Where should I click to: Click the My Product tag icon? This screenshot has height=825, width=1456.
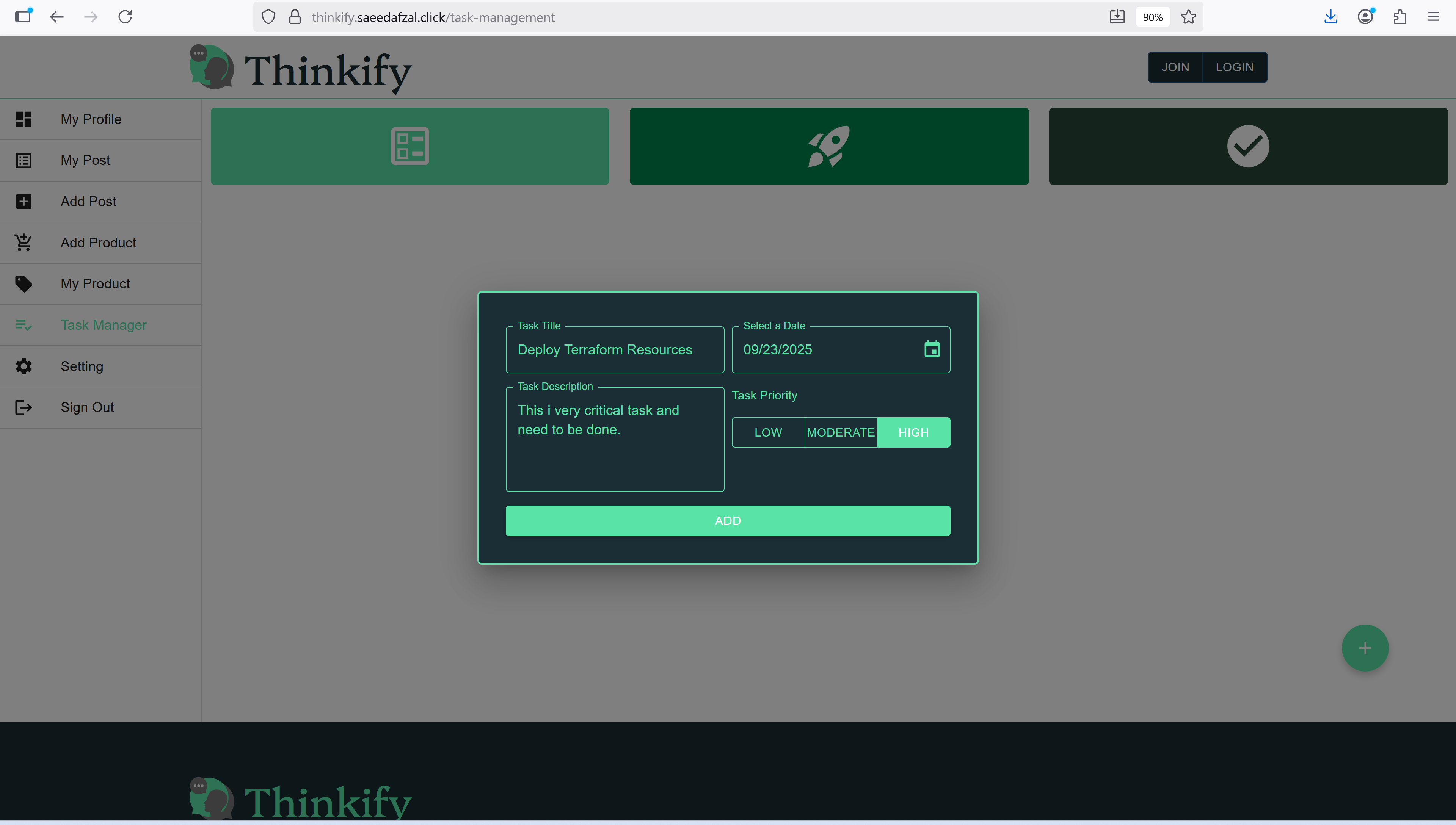(23, 283)
